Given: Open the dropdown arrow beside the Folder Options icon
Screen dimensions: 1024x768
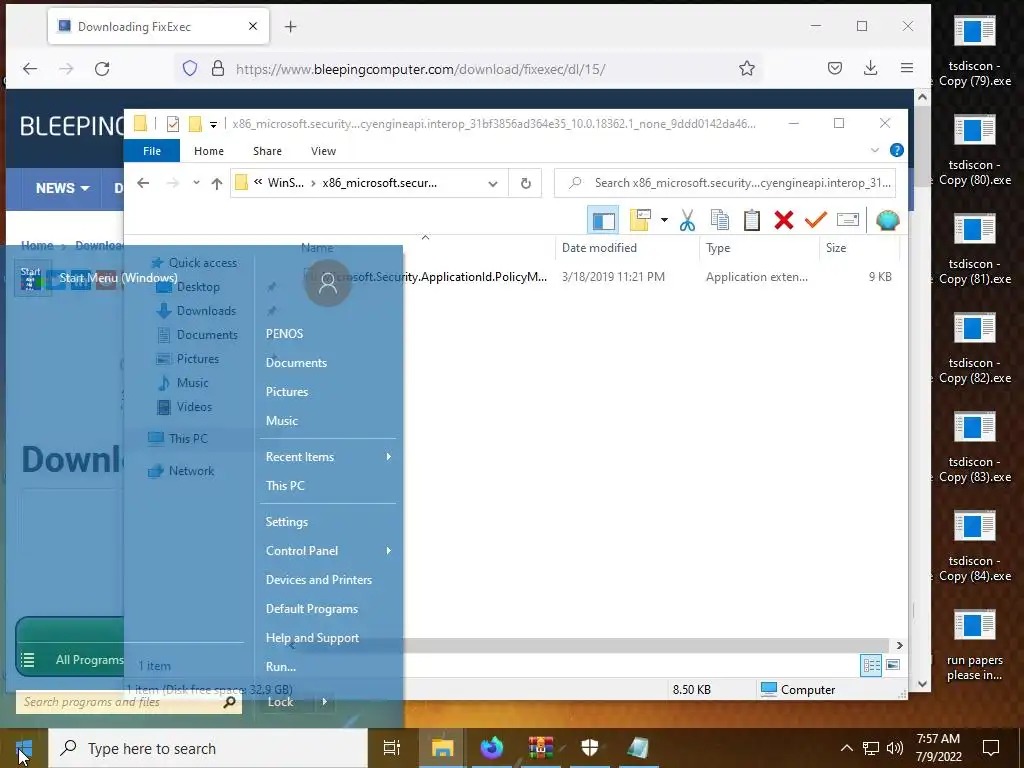Looking at the screenshot, I should (664, 220).
